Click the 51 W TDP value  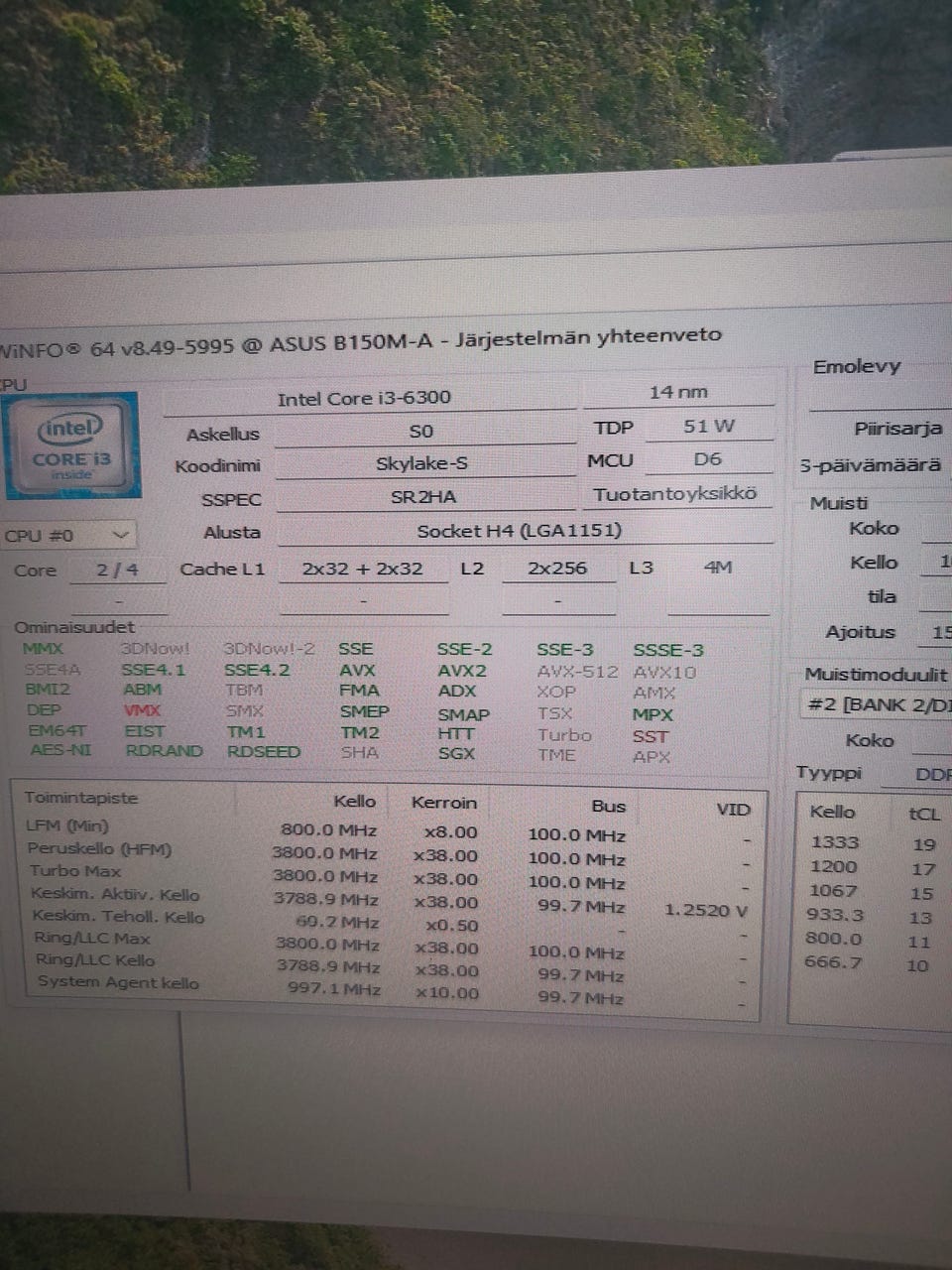709,427
